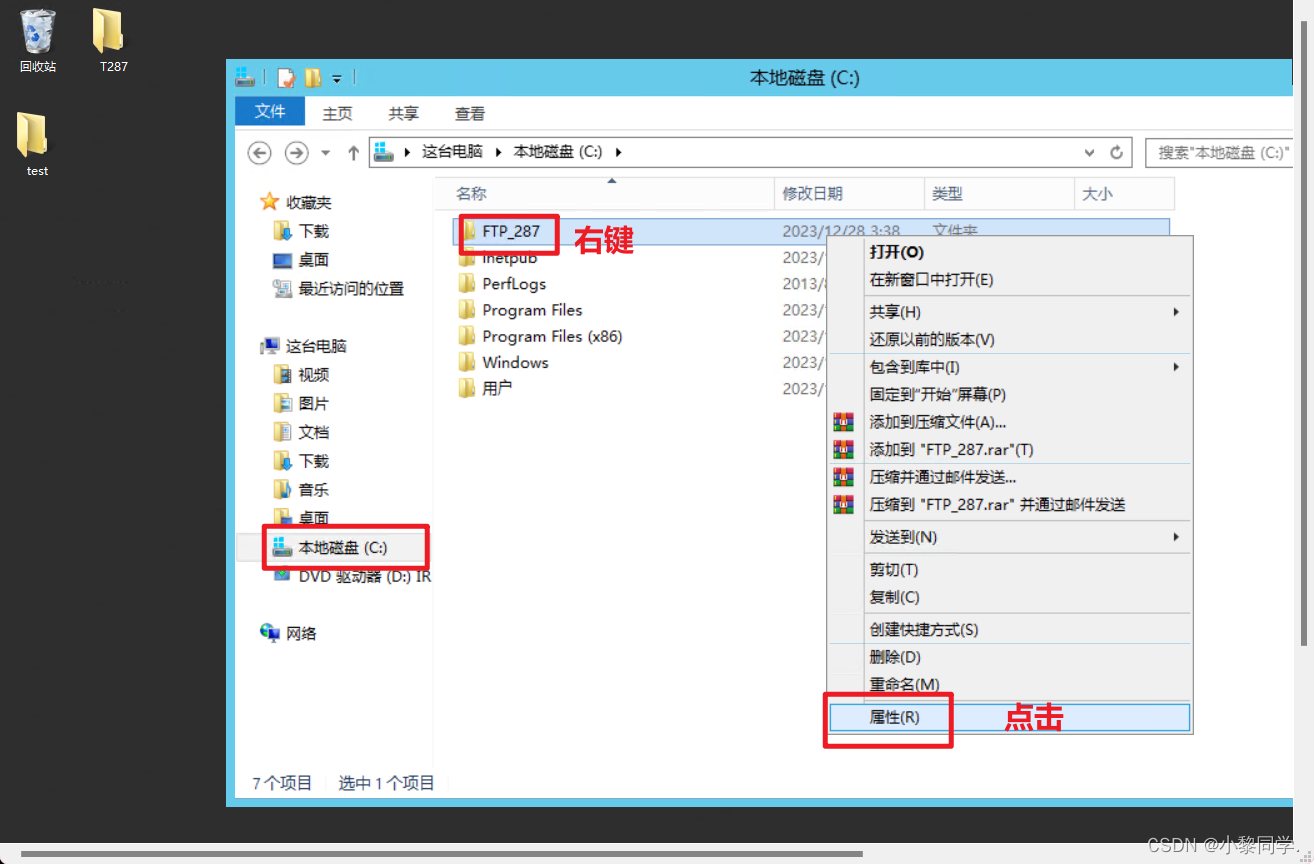The image size is (1314, 864).
Task: Click the Back navigation arrow
Action: [x=260, y=153]
